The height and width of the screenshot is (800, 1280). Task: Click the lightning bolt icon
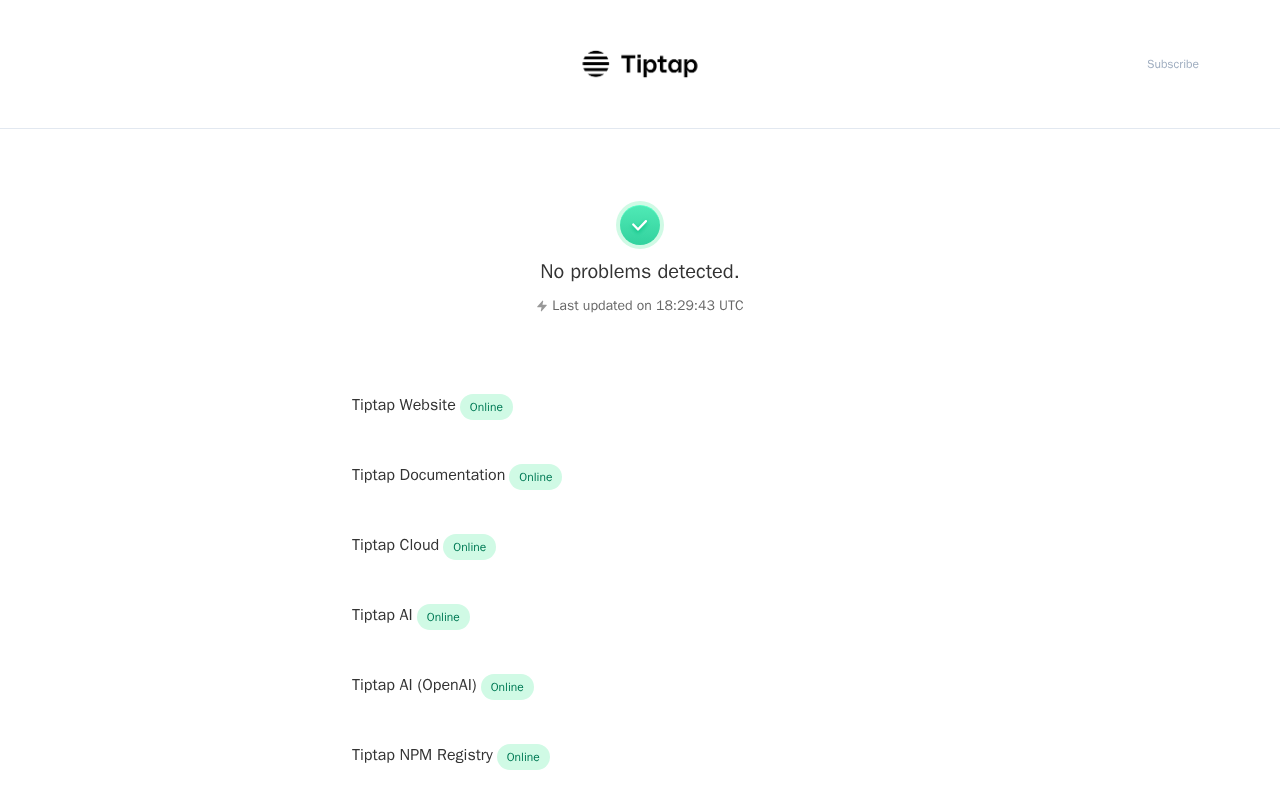(x=542, y=306)
